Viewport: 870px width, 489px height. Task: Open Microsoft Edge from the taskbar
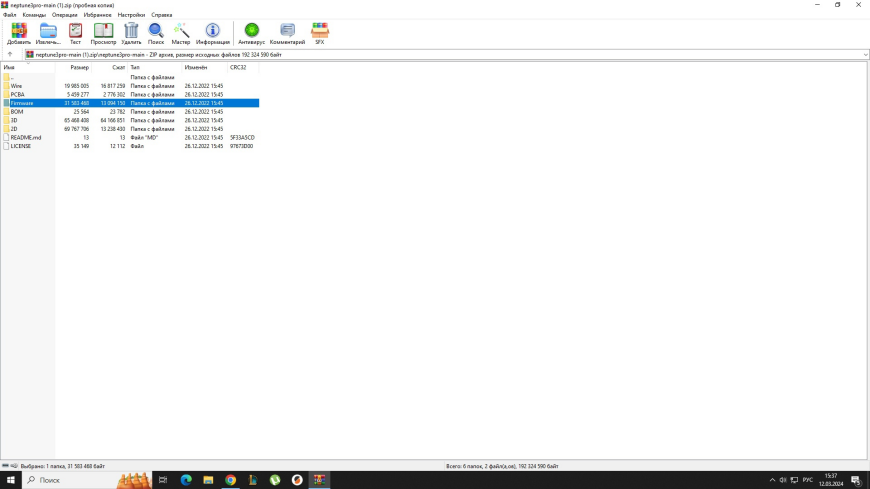186,480
